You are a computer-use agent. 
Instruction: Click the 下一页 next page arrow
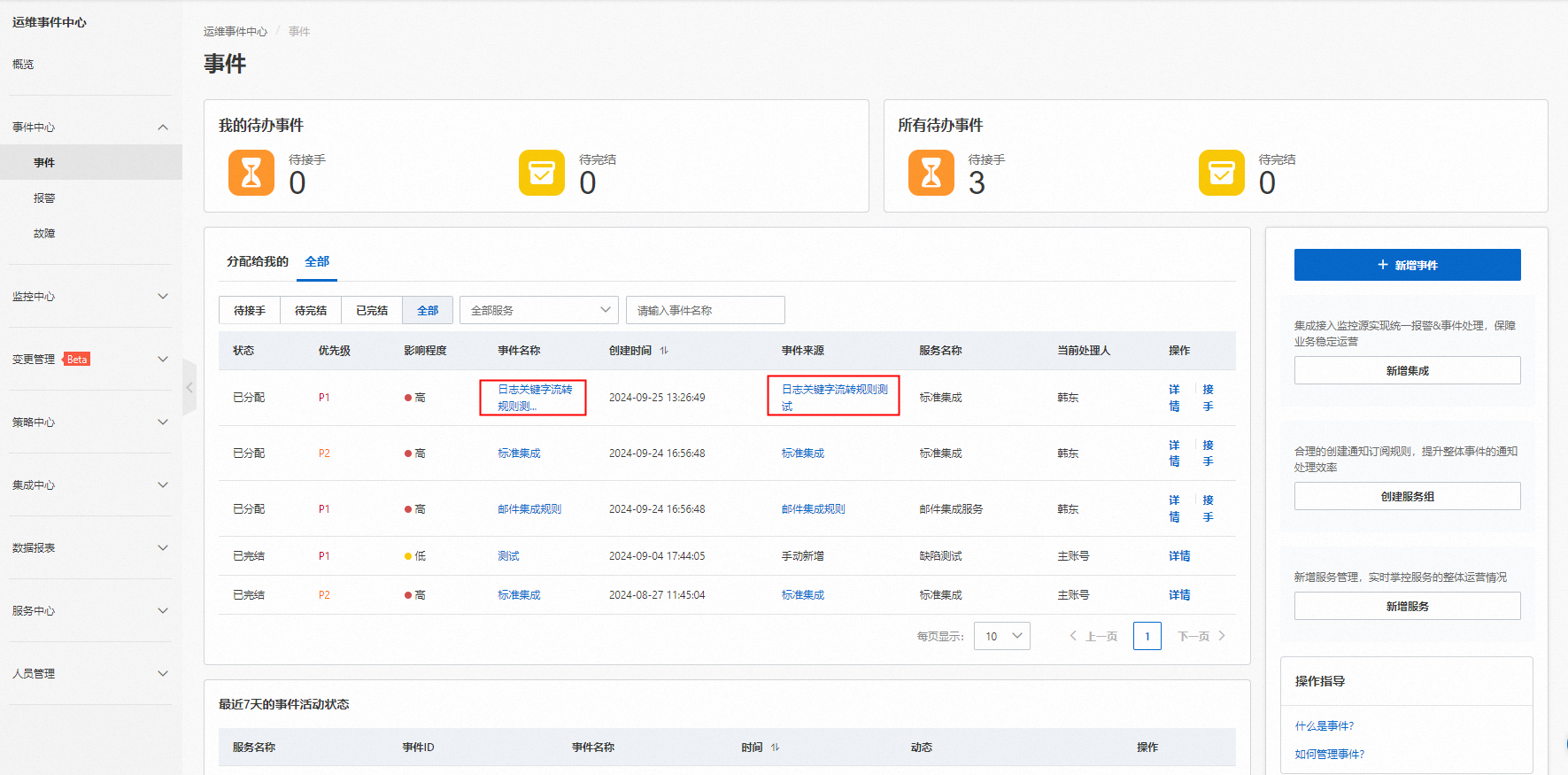click(x=1222, y=636)
